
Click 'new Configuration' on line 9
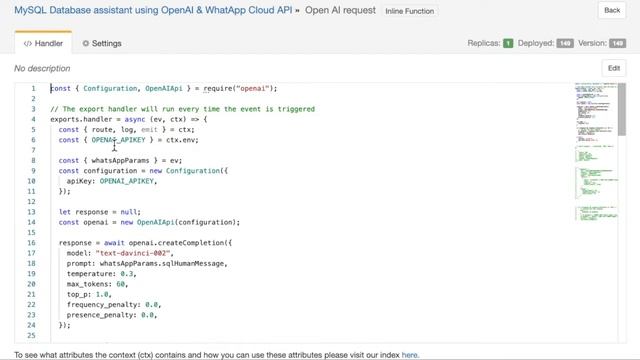click(x=184, y=171)
